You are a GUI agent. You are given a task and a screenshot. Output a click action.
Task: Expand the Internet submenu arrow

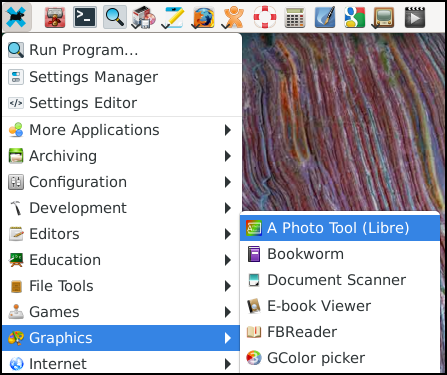(x=228, y=364)
